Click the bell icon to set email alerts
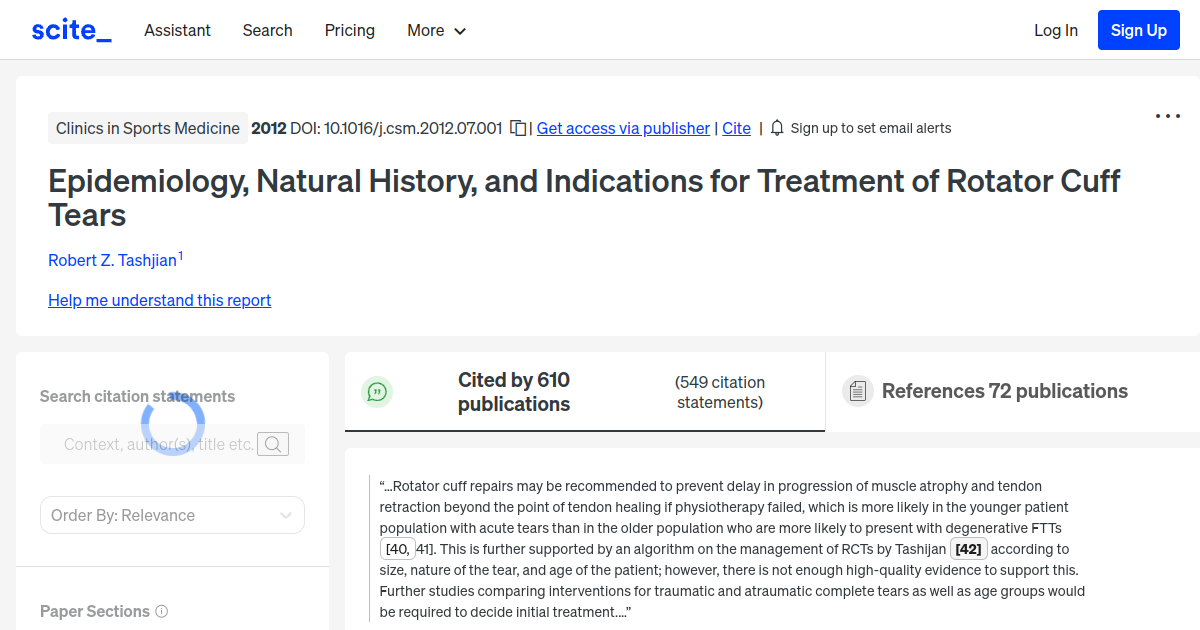This screenshot has width=1200, height=630. [x=776, y=128]
